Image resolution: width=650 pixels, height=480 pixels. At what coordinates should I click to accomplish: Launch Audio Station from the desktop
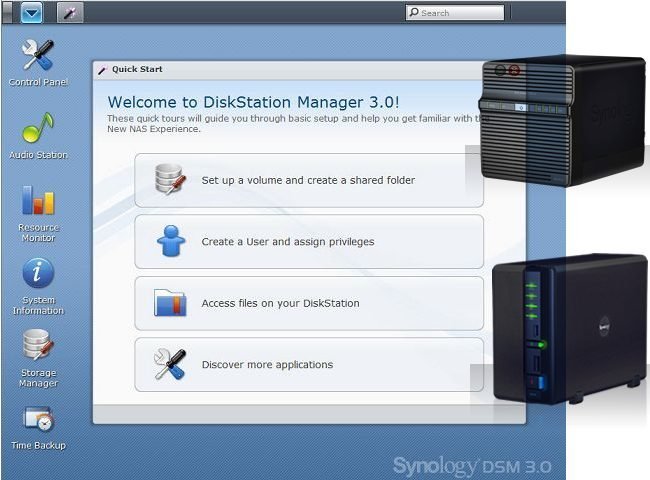click(x=38, y=136)
